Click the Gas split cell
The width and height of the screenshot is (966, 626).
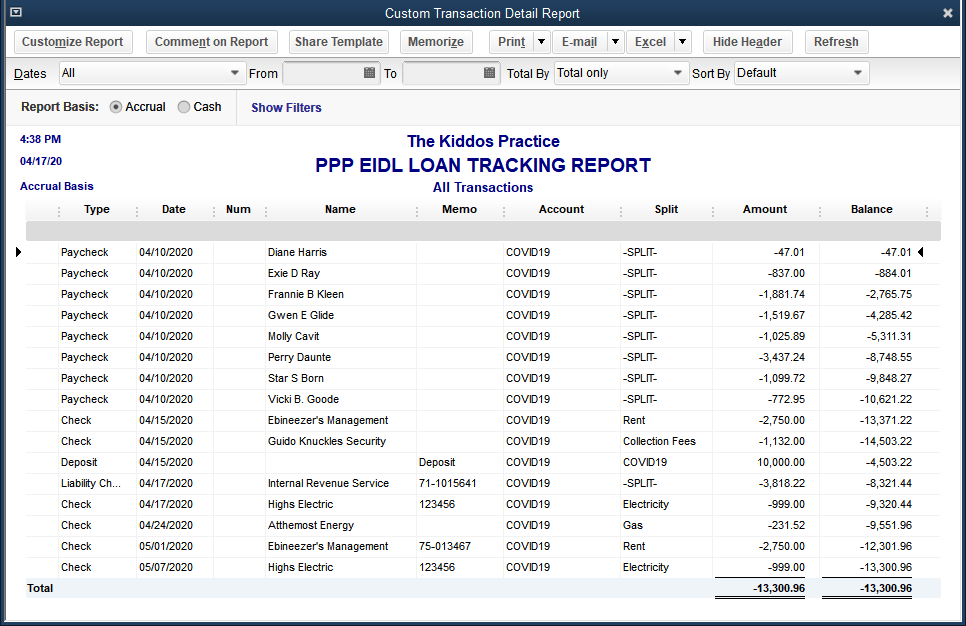point(633,525)
